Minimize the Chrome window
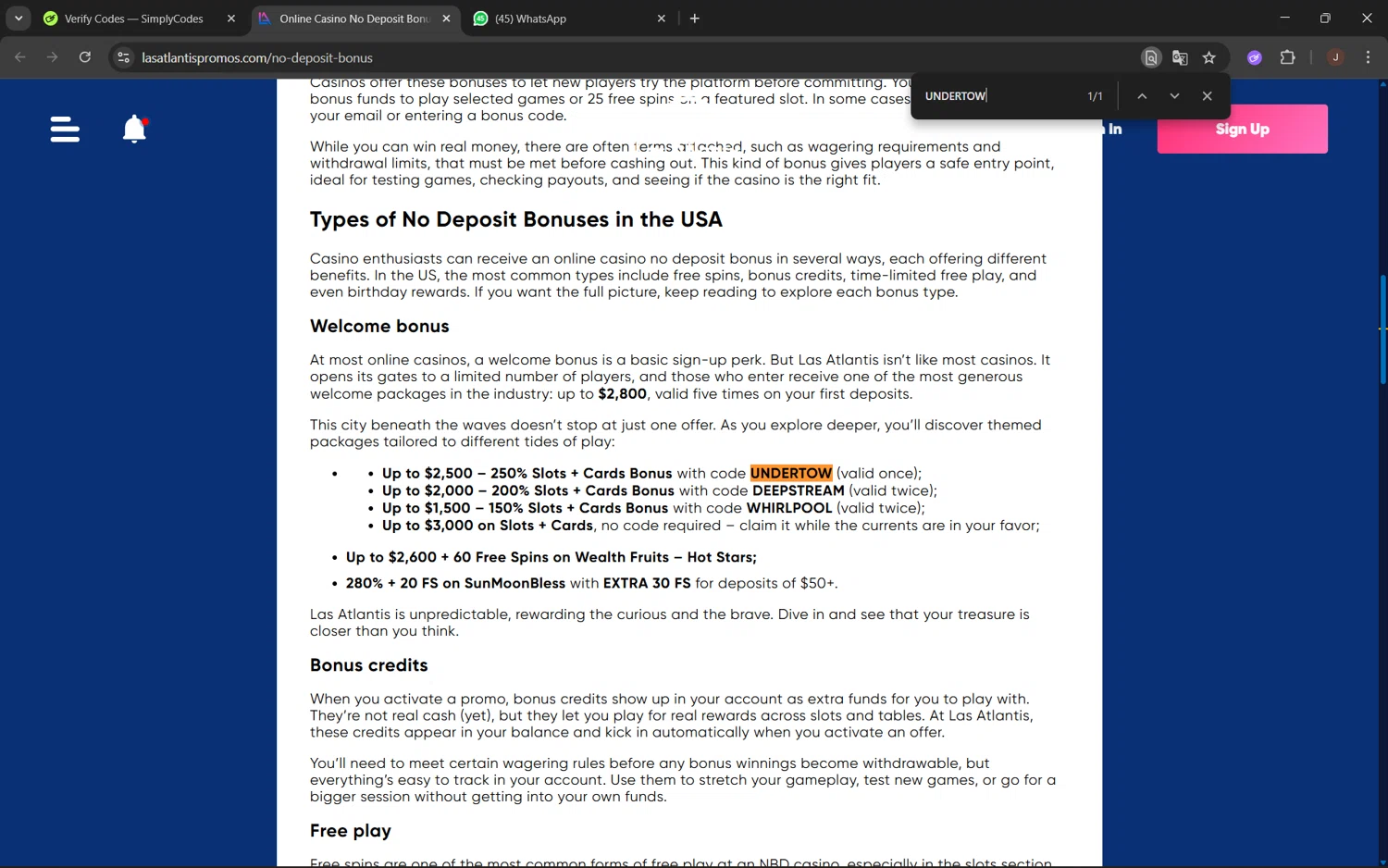1388x868 pixels. coord(1284,19)
